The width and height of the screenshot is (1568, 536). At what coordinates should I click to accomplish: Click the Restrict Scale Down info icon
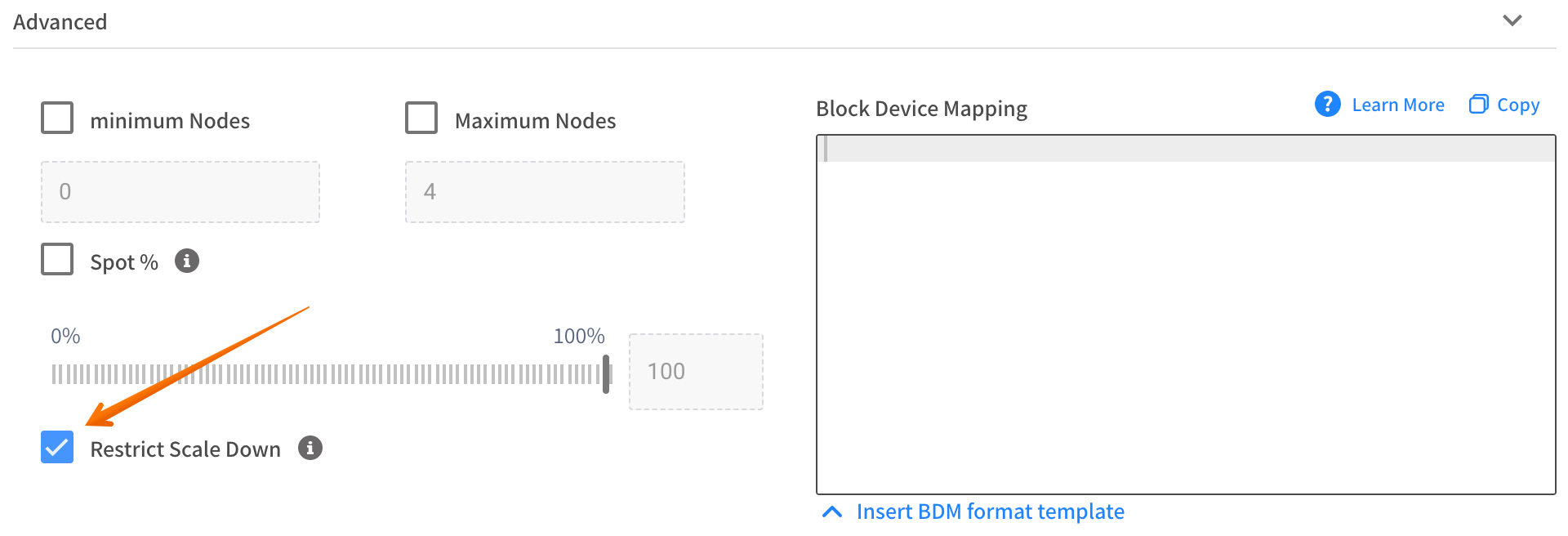point(310,448)
